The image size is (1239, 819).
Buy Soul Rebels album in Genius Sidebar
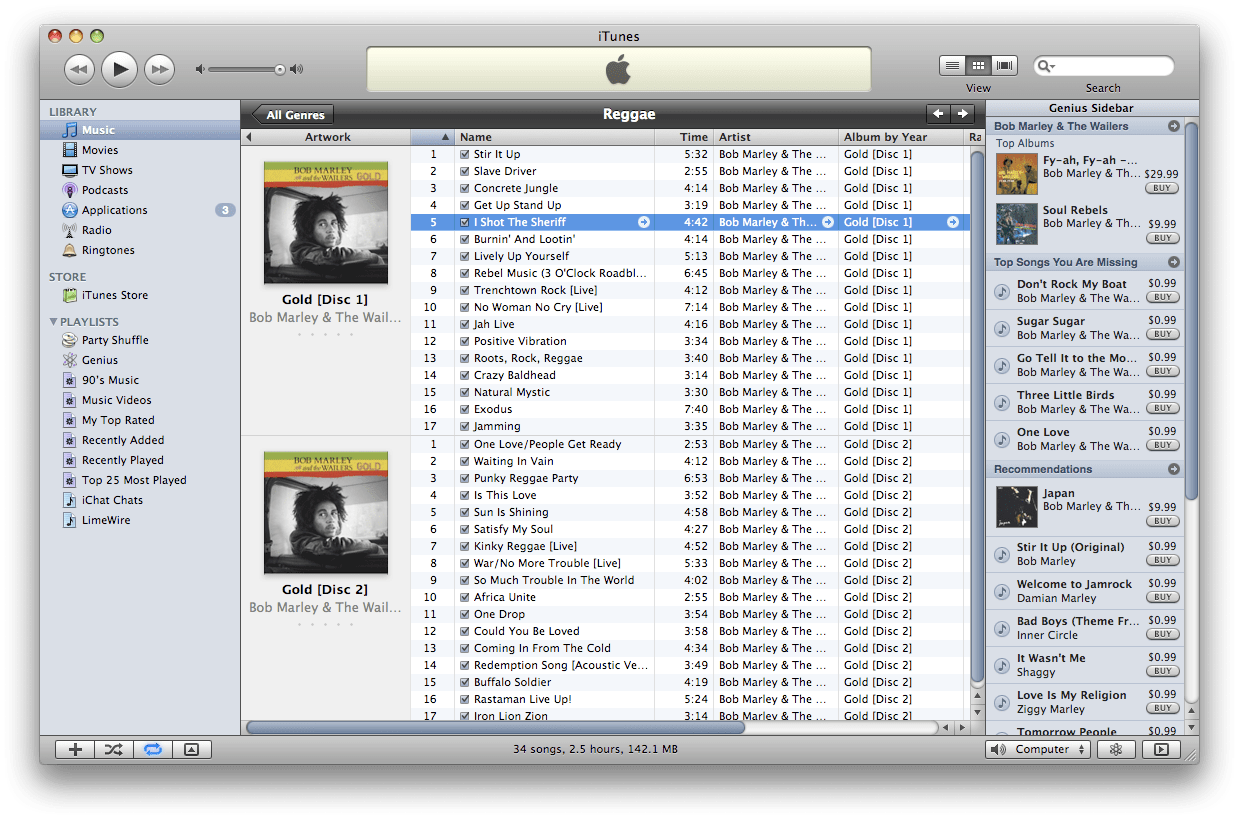[x=1161, y=238]
